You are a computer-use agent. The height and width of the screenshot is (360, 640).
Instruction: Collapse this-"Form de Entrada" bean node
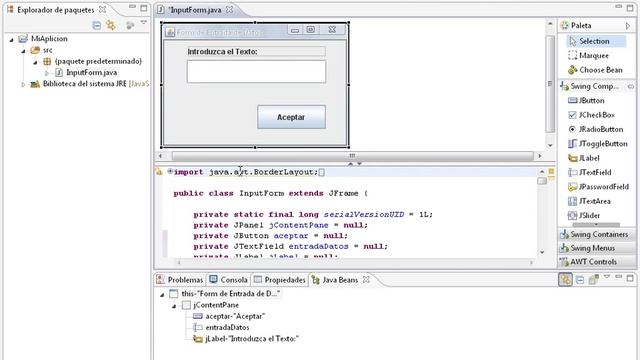pyautogui.click(x=162, y=294)
